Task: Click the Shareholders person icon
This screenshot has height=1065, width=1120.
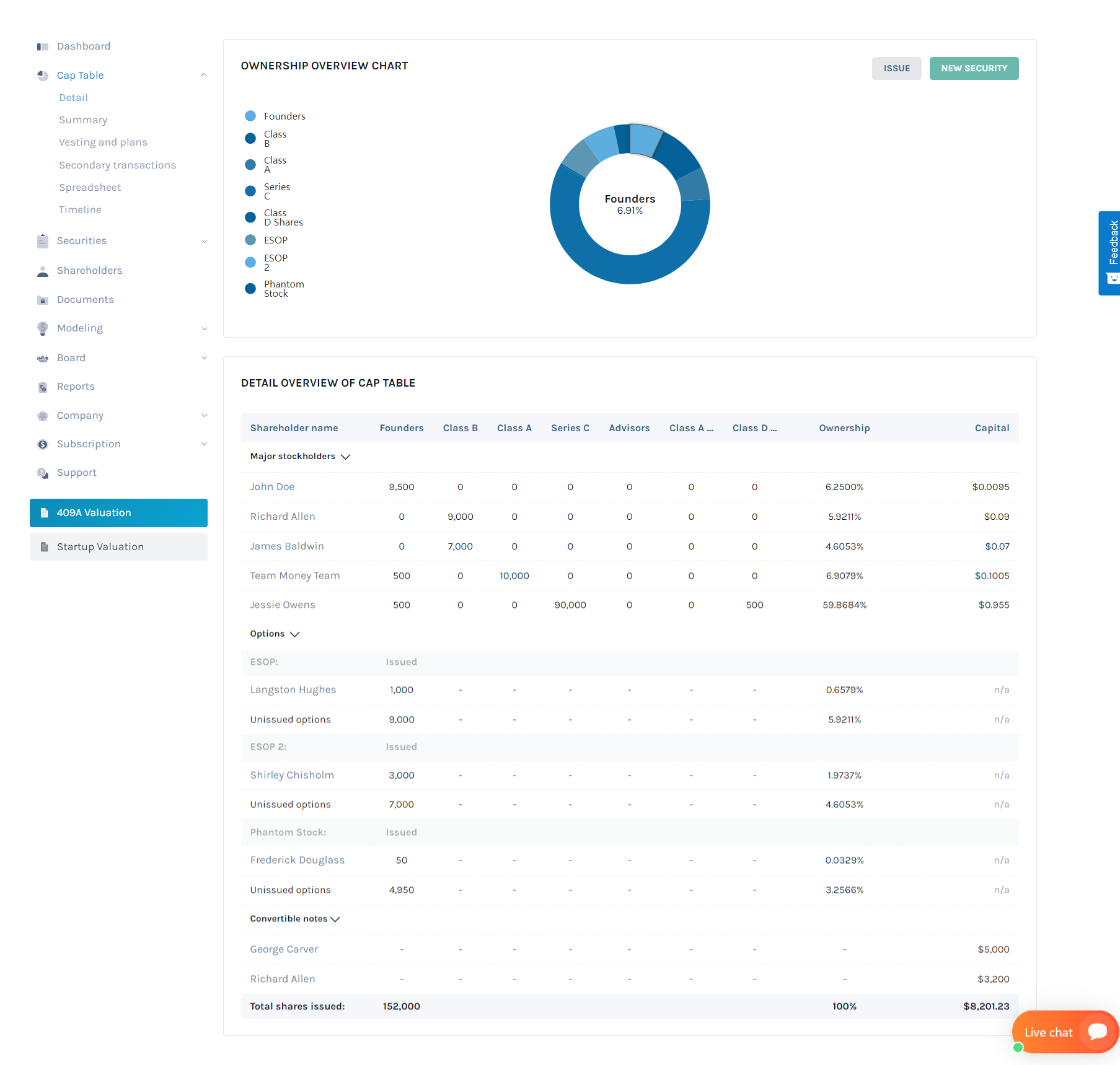Action: tap(43, 271)
